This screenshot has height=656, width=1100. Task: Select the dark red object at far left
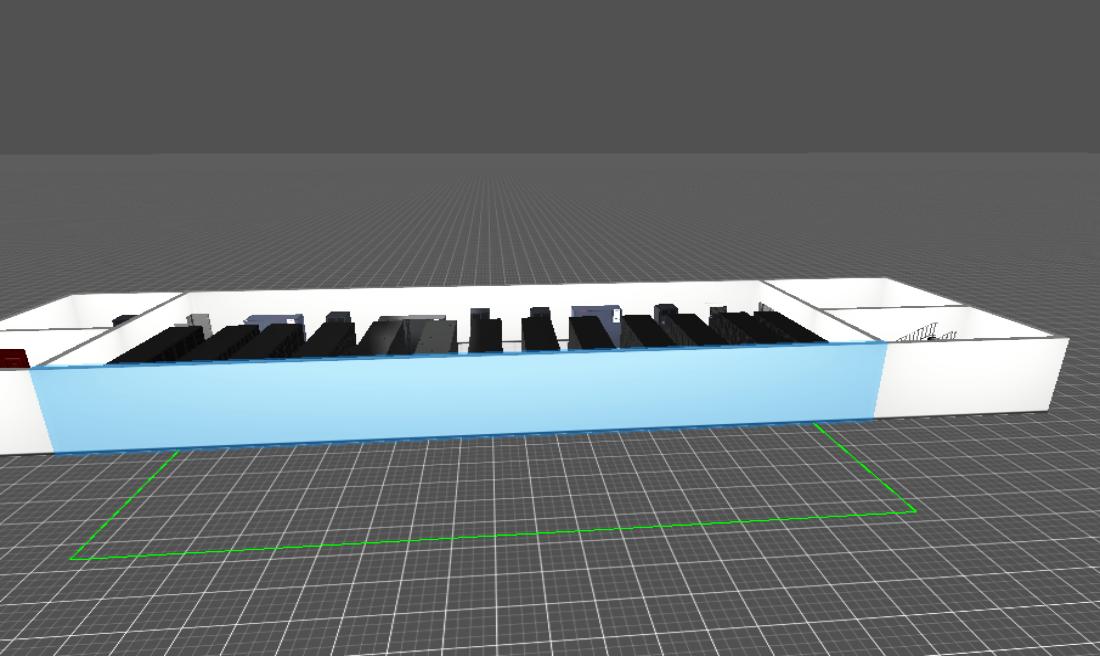[x=12, y=359]
